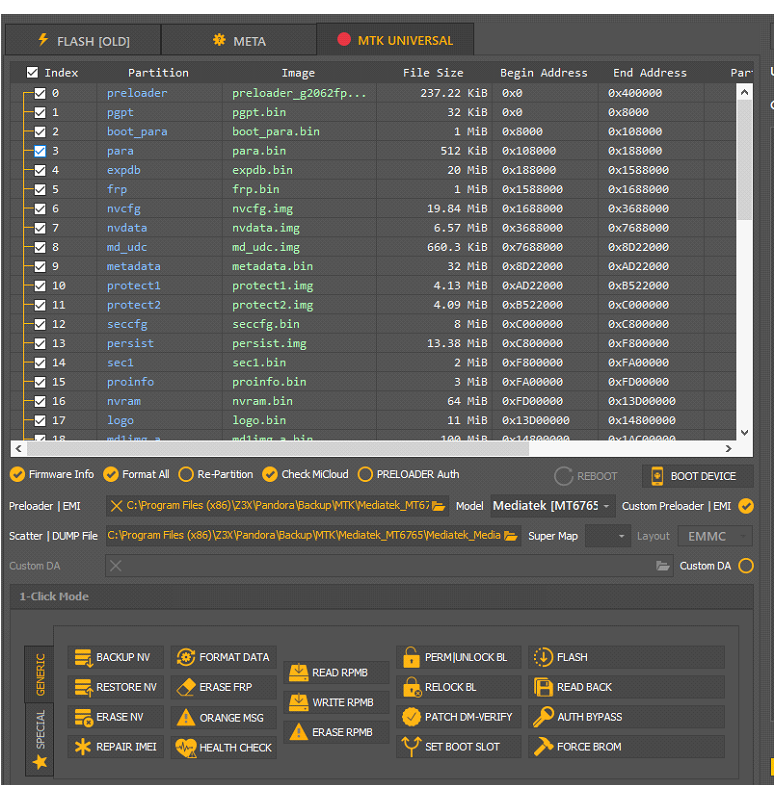Disable the Format All option
Image resolution: width=775 pixels, height=785 pixels.
coord(136,474)
